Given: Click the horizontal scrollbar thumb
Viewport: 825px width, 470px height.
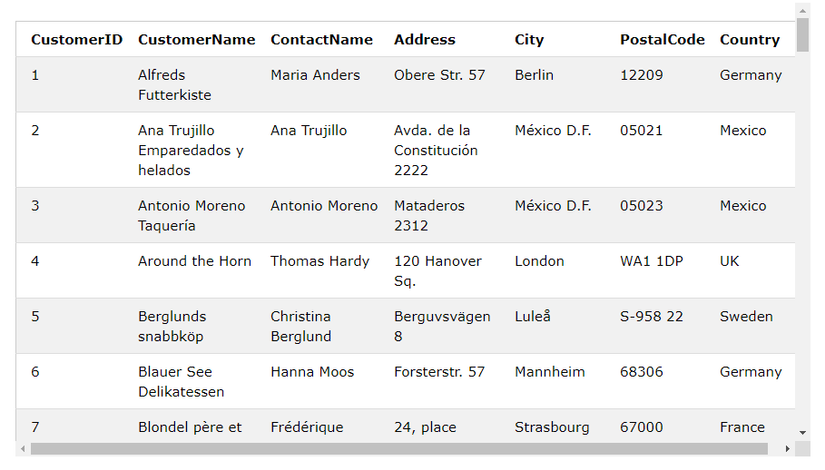Looking at the screenshot, I should (x=398, y=449).
